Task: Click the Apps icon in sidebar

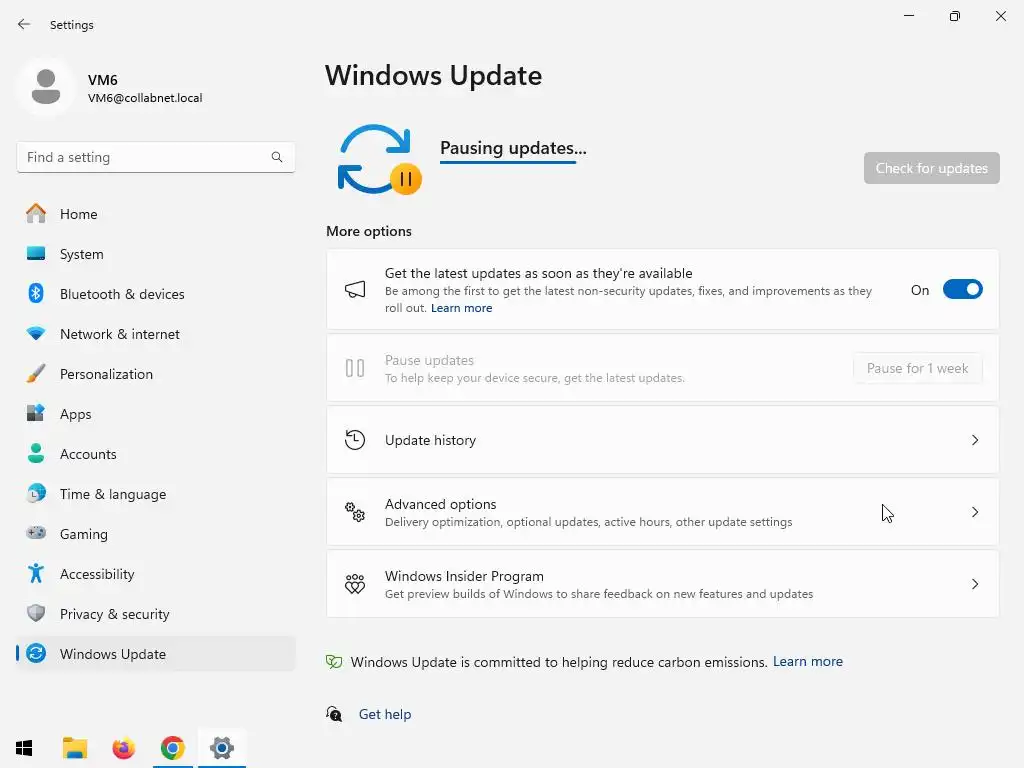Action: pos(36,413)
